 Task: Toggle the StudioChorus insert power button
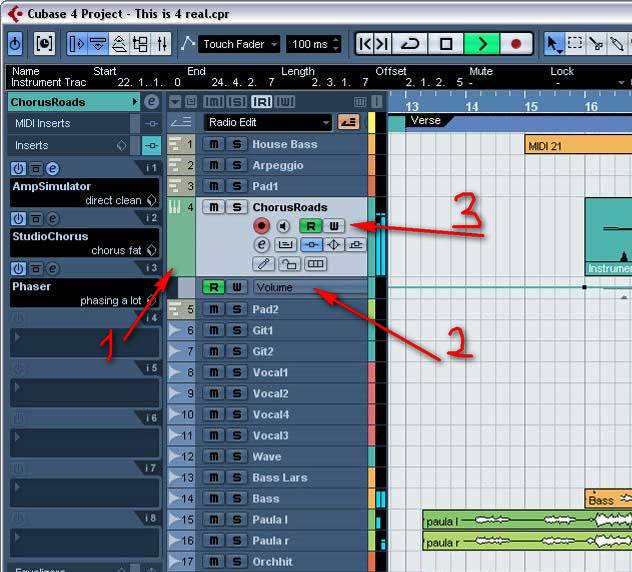17,218
